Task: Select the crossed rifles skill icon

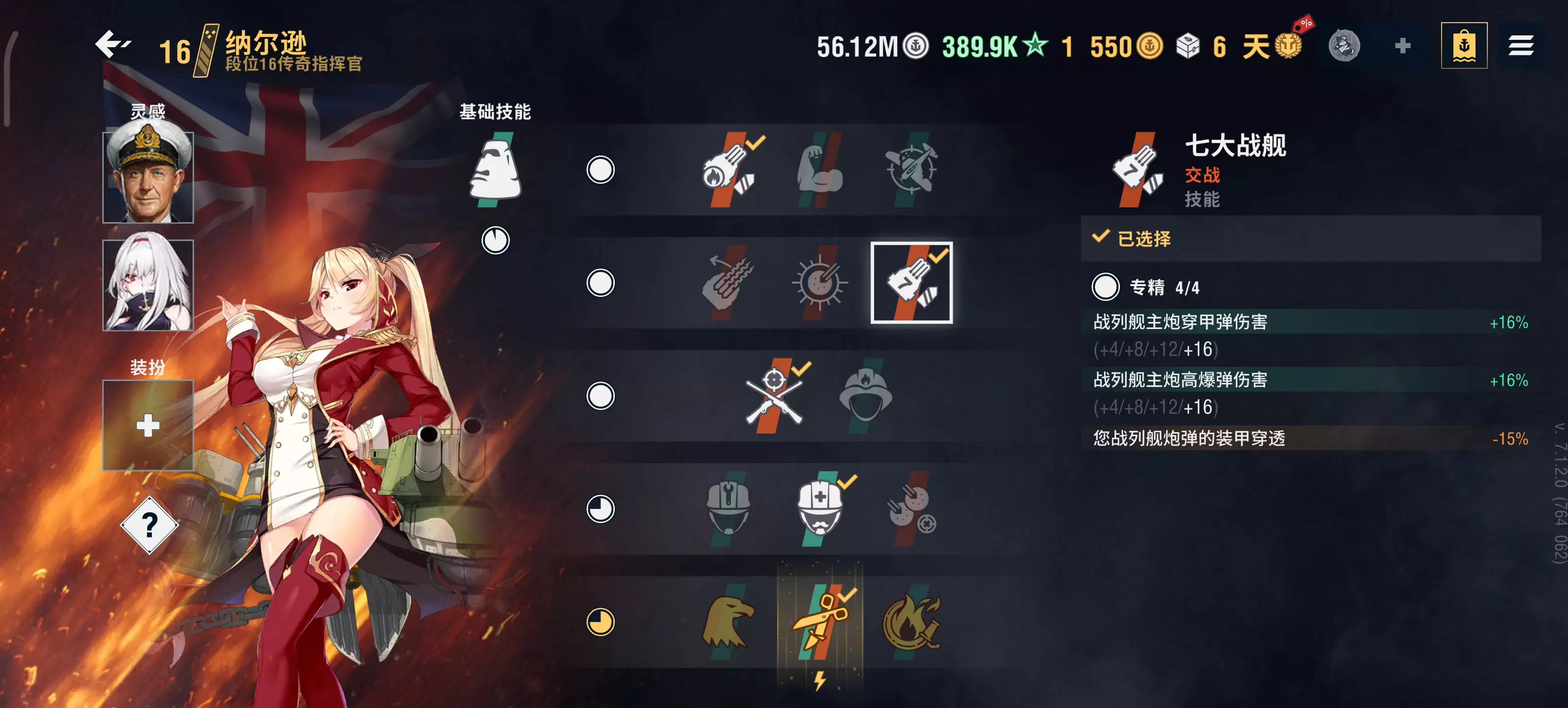Action: [774, 396]
